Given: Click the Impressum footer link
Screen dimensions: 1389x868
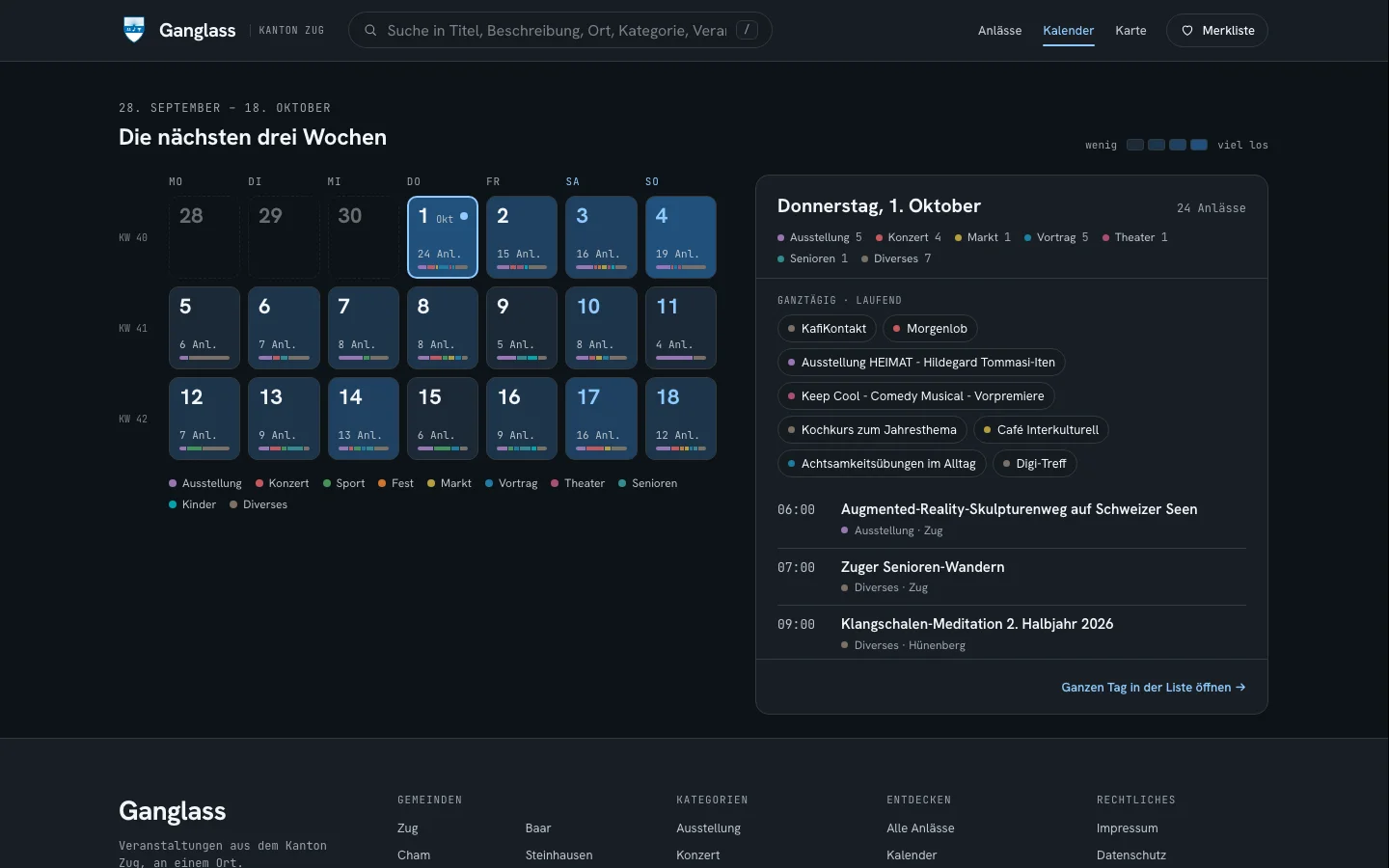Looking at the screenshot, I should [x=1128, y=828].
